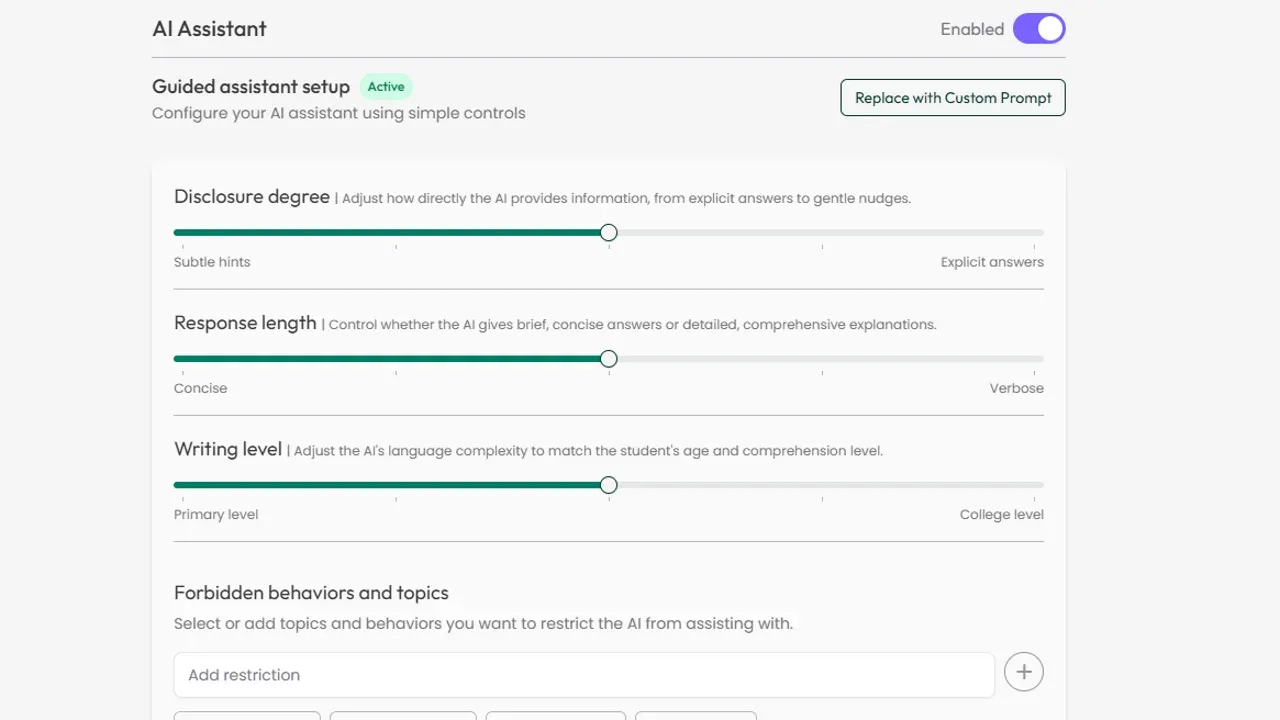Click the Replace with Custom Prompt button

(953, 98)
